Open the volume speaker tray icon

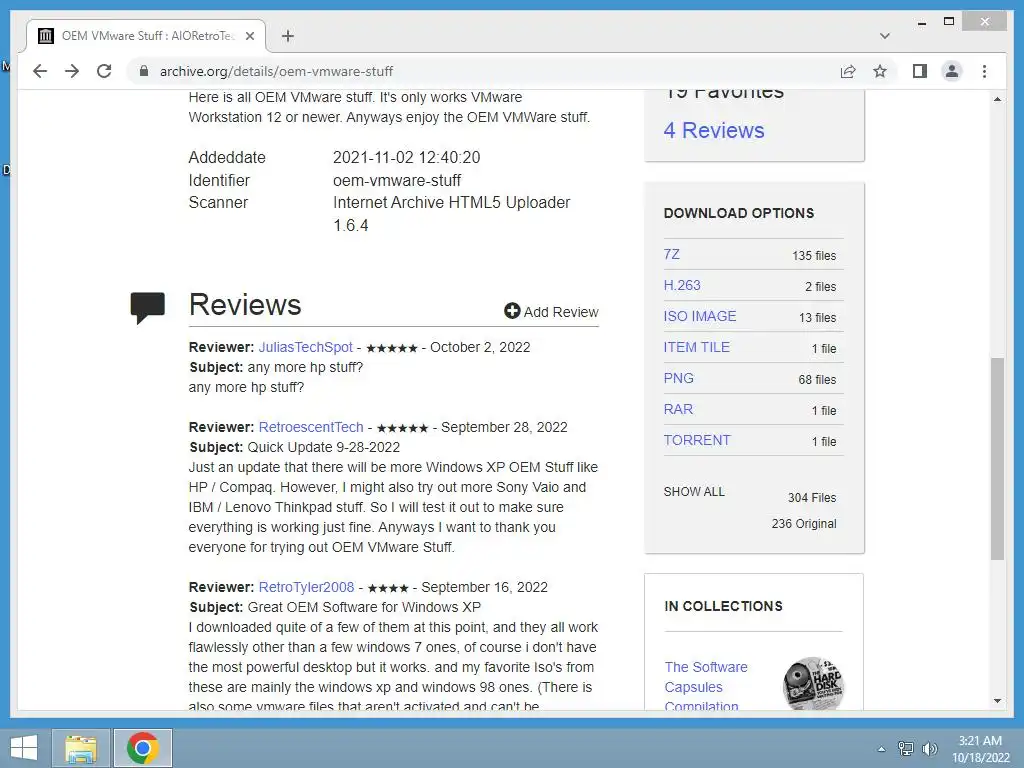pyautogui.click(x=929, y=749)
